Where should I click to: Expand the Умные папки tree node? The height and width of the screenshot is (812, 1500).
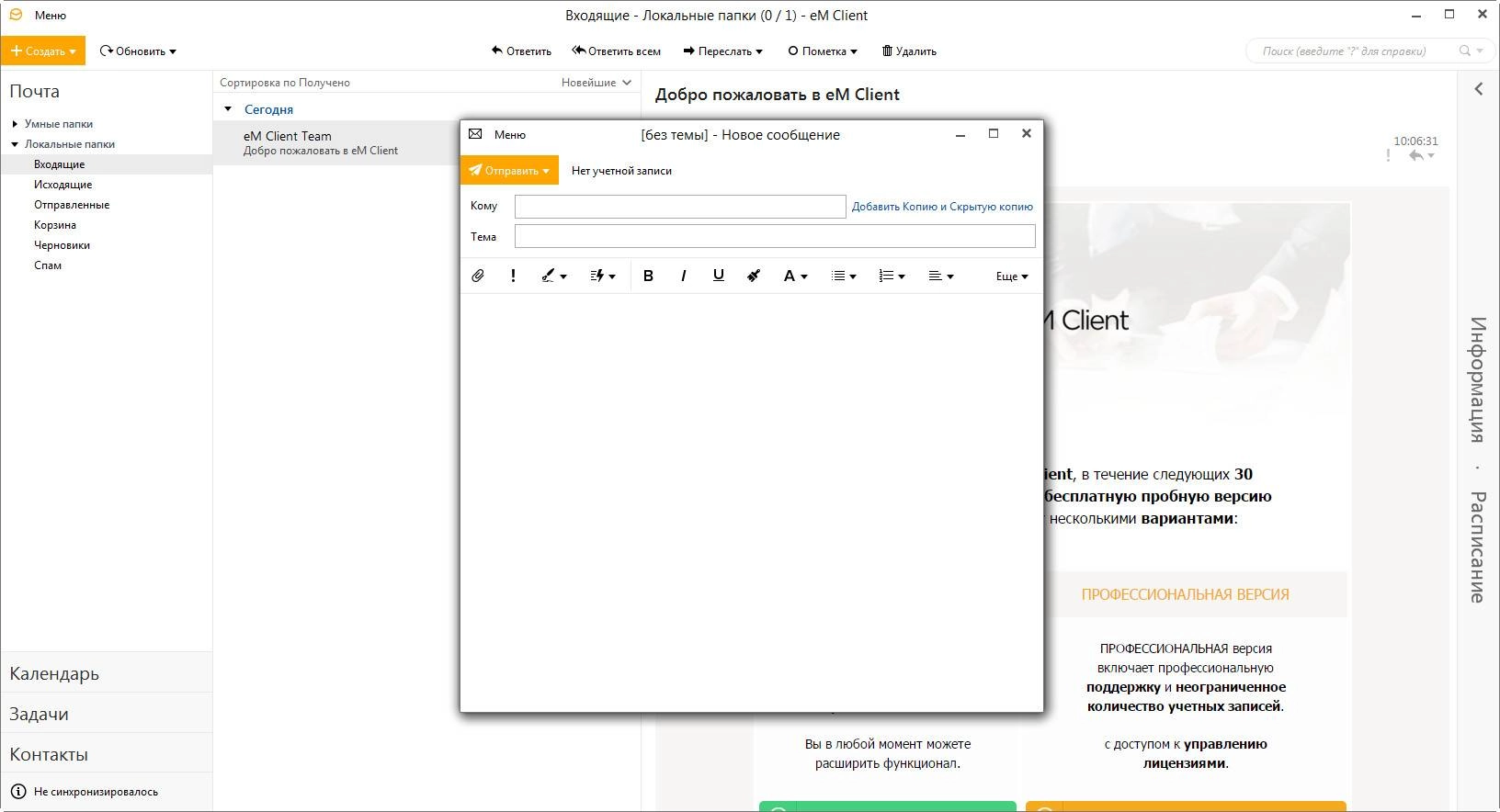click(x=15, y=124)
